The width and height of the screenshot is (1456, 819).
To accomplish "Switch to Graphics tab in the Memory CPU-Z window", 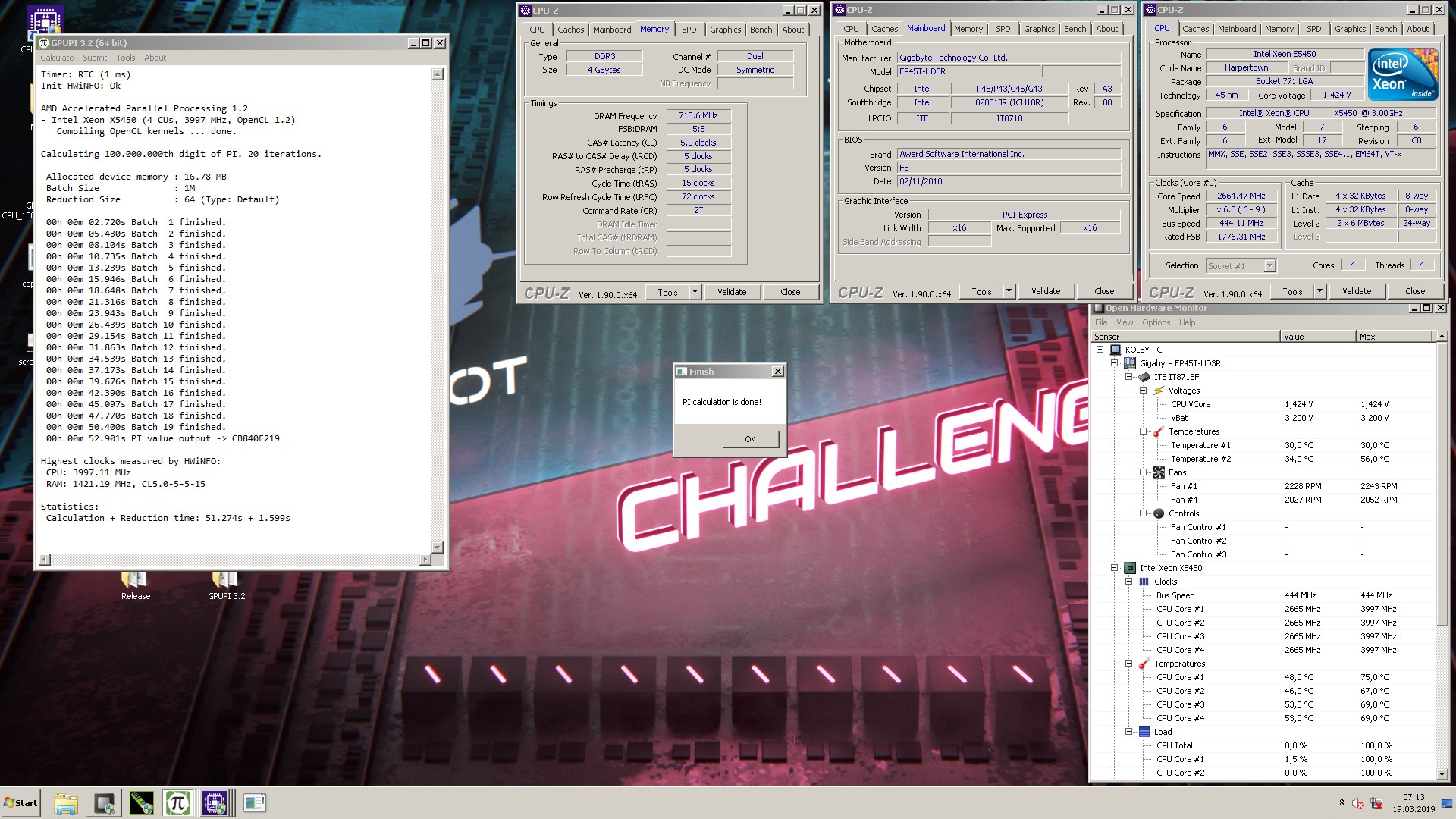I will [x=725, y=30].
